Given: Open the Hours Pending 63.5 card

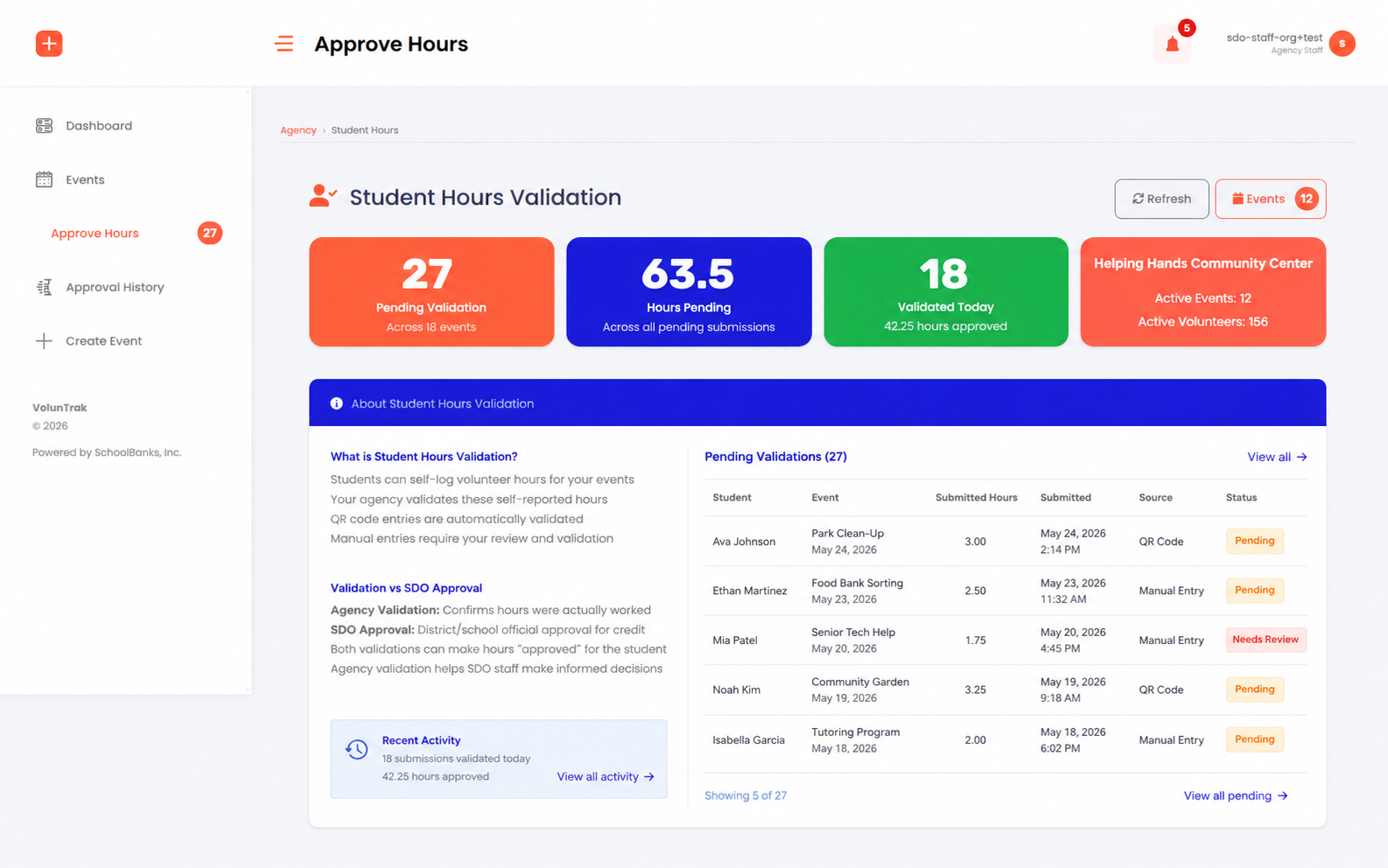Looking at the screenshot, I should (x=689, y=291).
